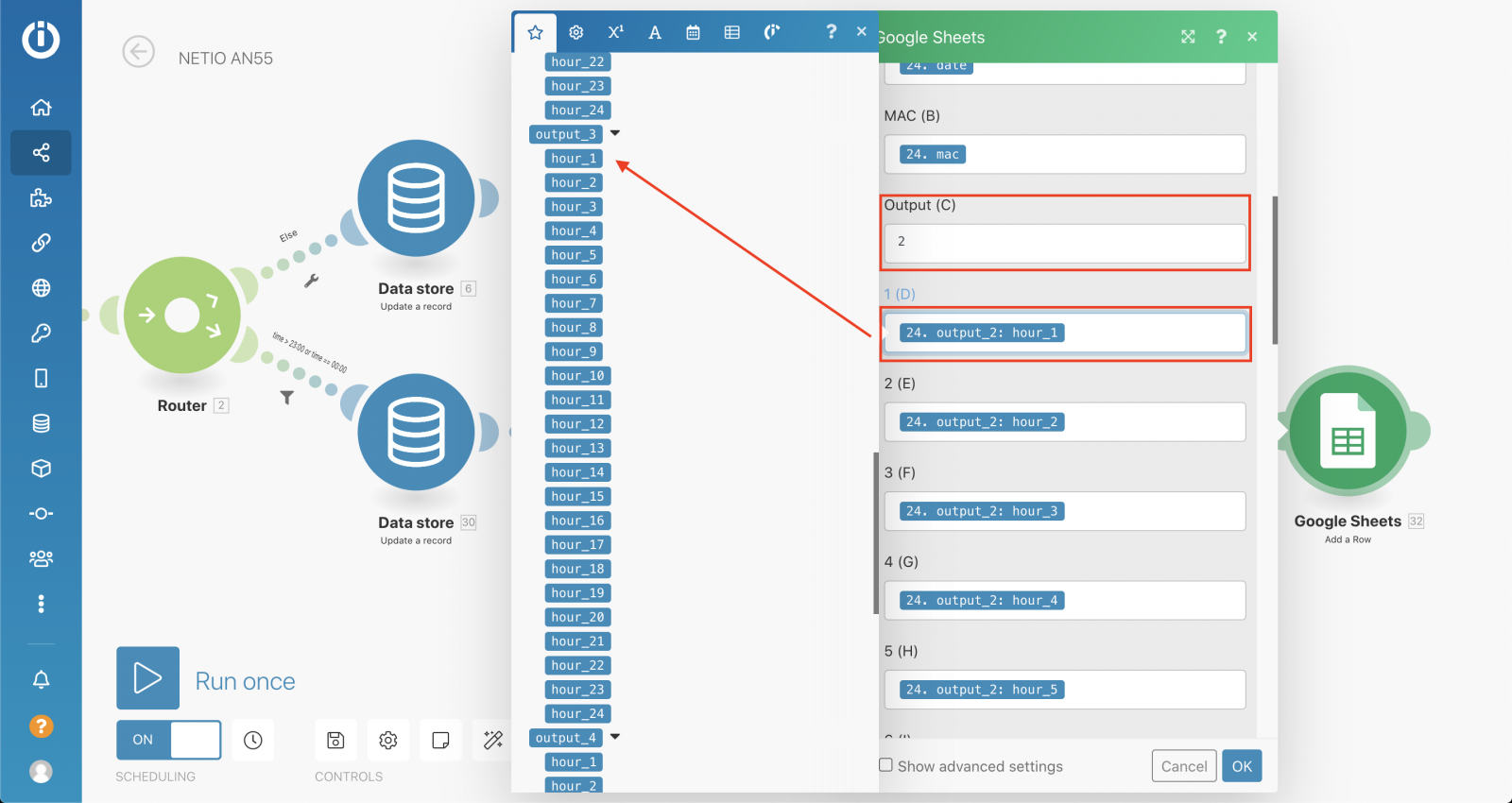Click the Cancel button
The image size is (1512, 803).
(1184, 766)
